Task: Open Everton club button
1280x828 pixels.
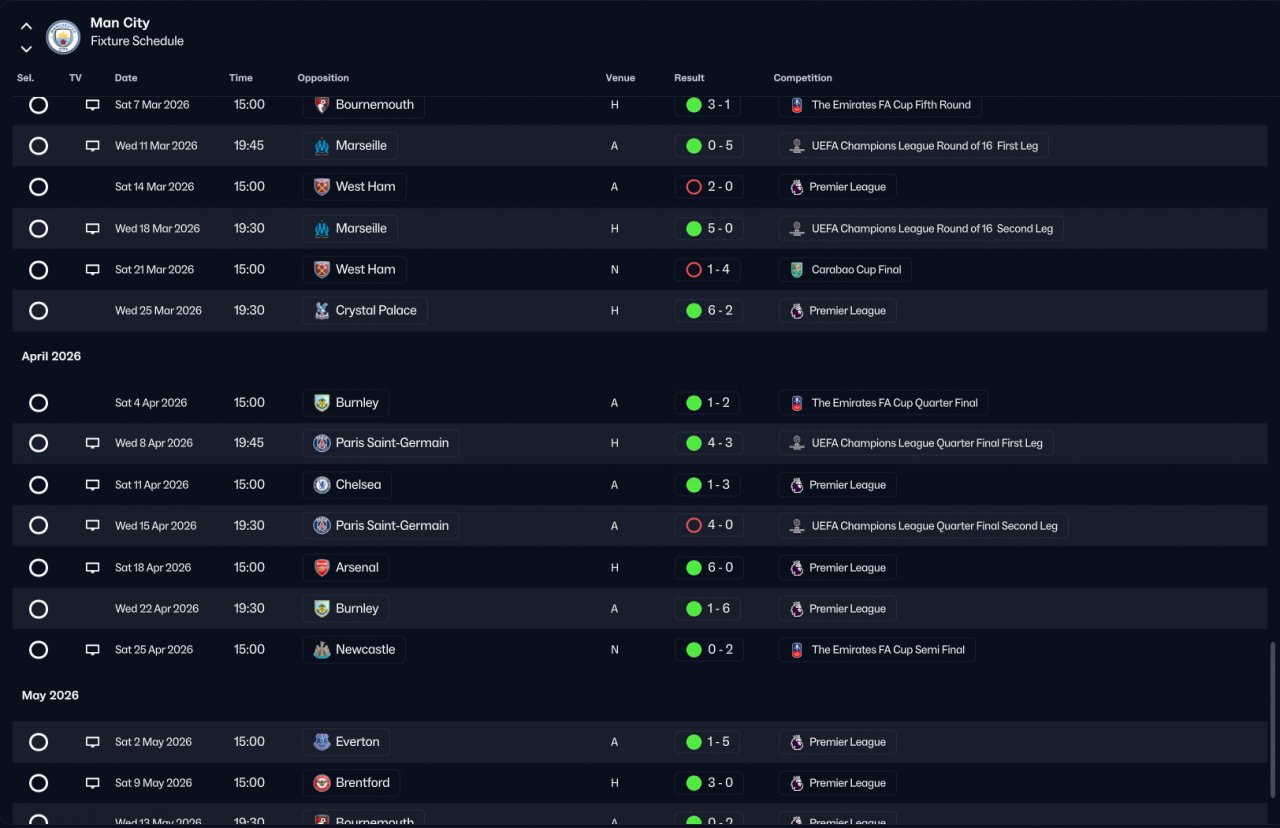Action: (x=346, y=742)
